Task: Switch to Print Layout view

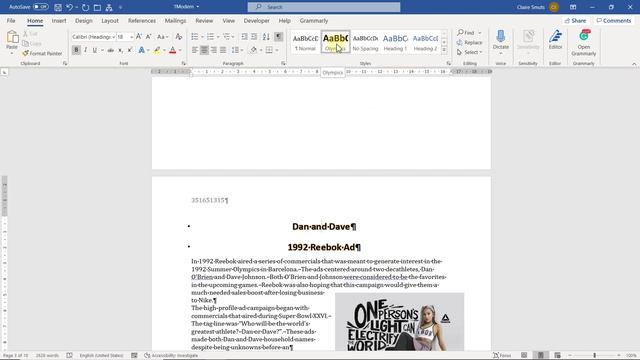Action: click(540, 356)
